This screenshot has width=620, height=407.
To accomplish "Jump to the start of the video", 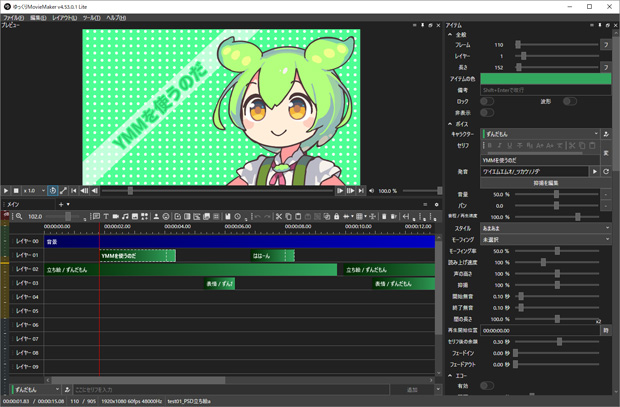I will point(74,191).
